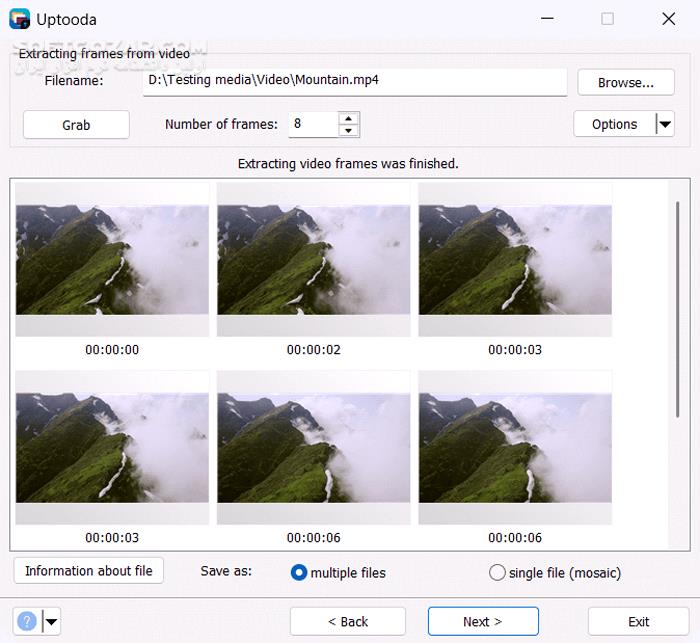Click the Uptooda app icon in title bar

(19, 19)
